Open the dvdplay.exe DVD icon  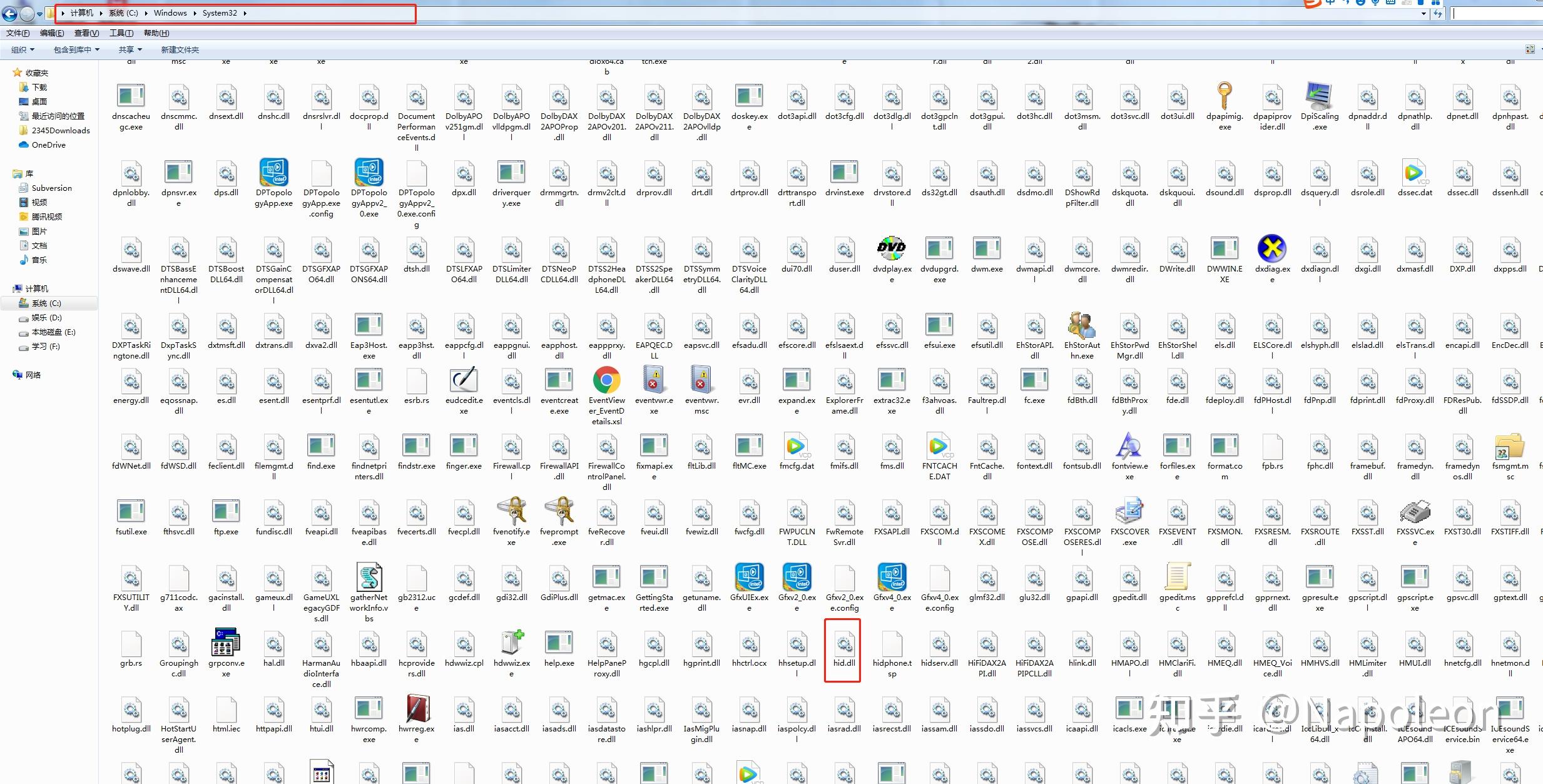892,248
